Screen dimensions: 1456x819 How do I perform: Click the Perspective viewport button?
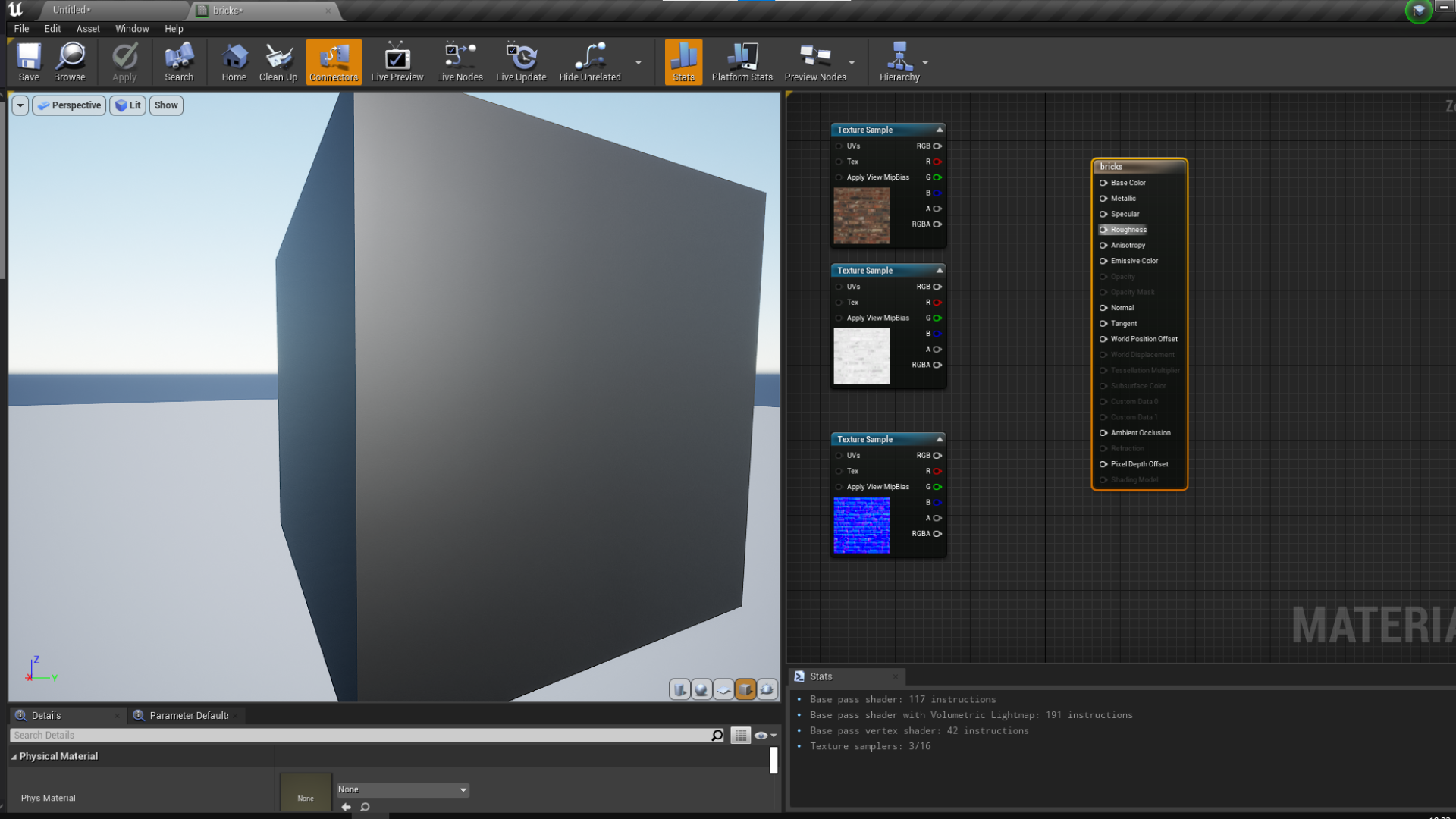[69, 105]
